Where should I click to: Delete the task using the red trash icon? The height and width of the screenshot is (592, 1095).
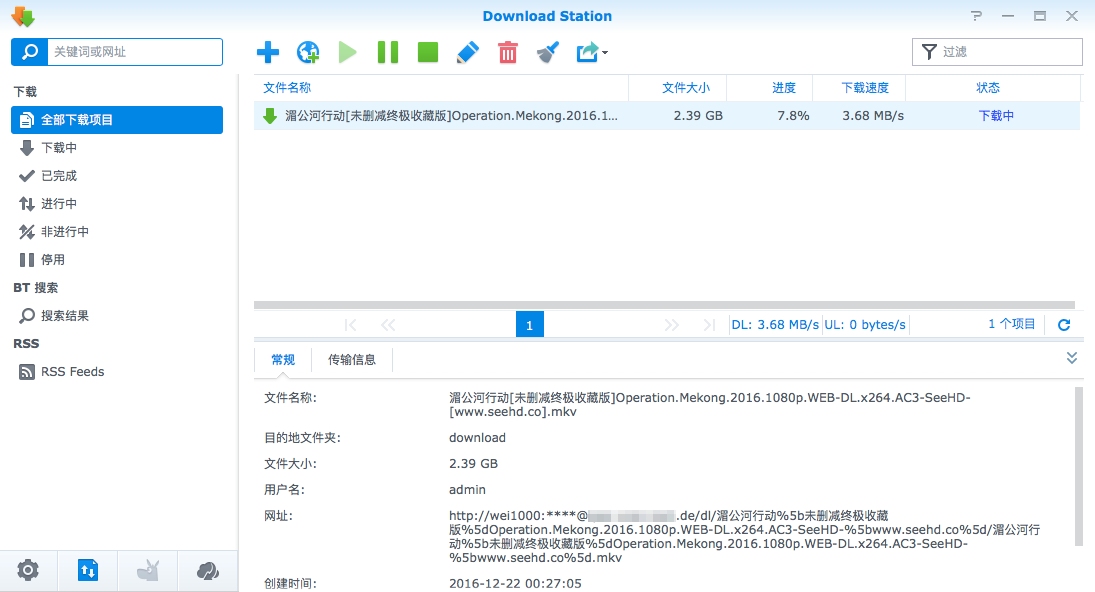508,52
